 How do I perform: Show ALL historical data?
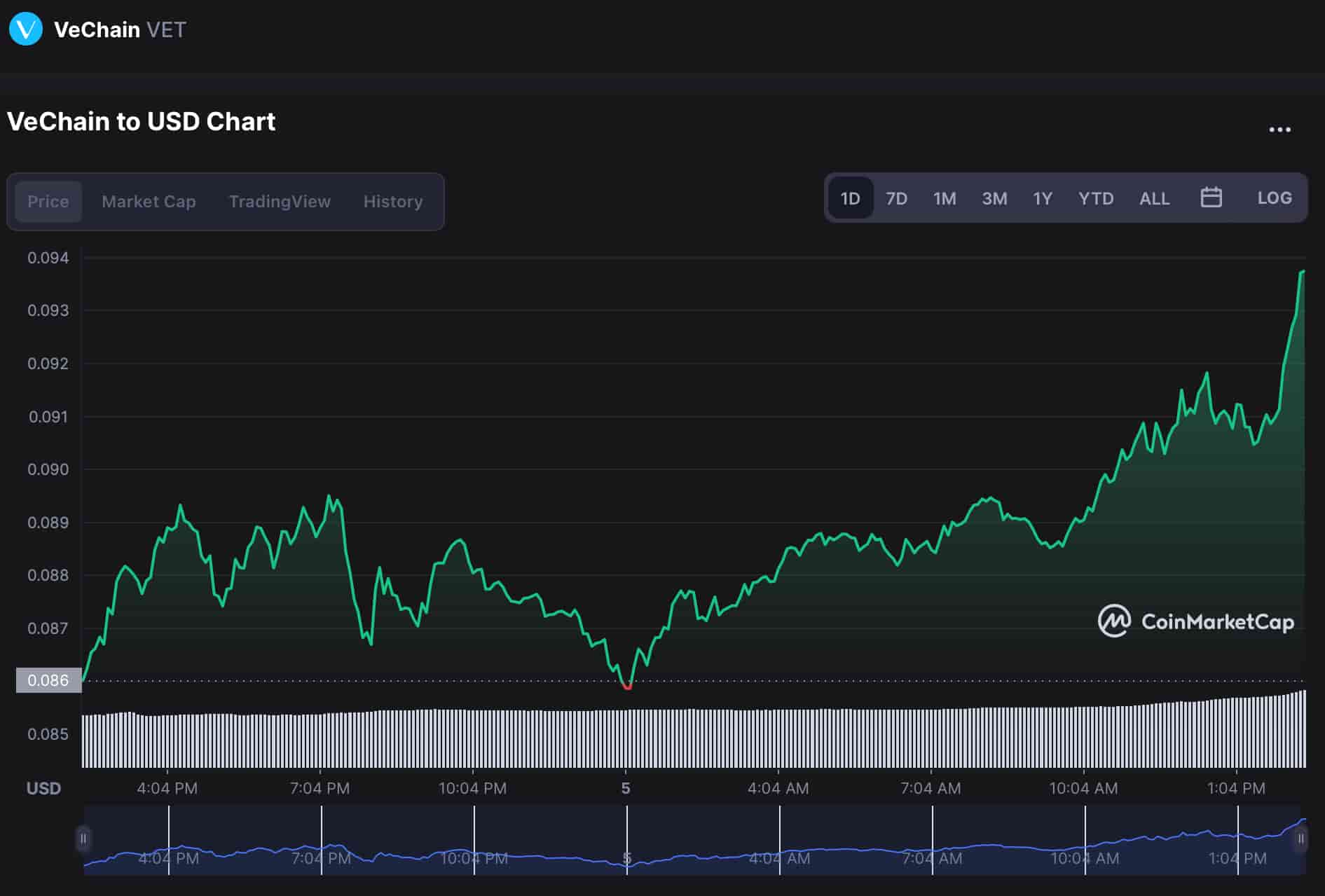pos(1154,198)
